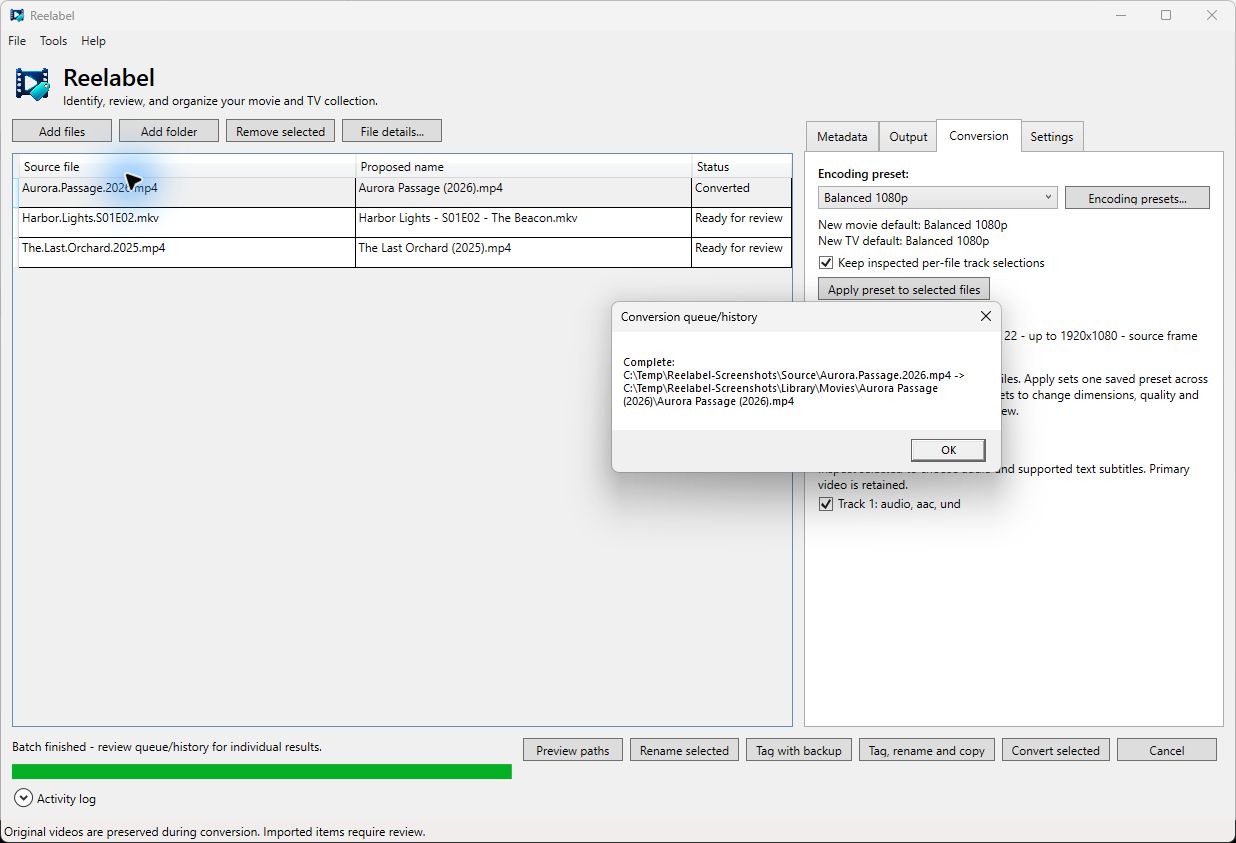
Task: Click OK in the conversion dialog
Action: coord(949,450)
